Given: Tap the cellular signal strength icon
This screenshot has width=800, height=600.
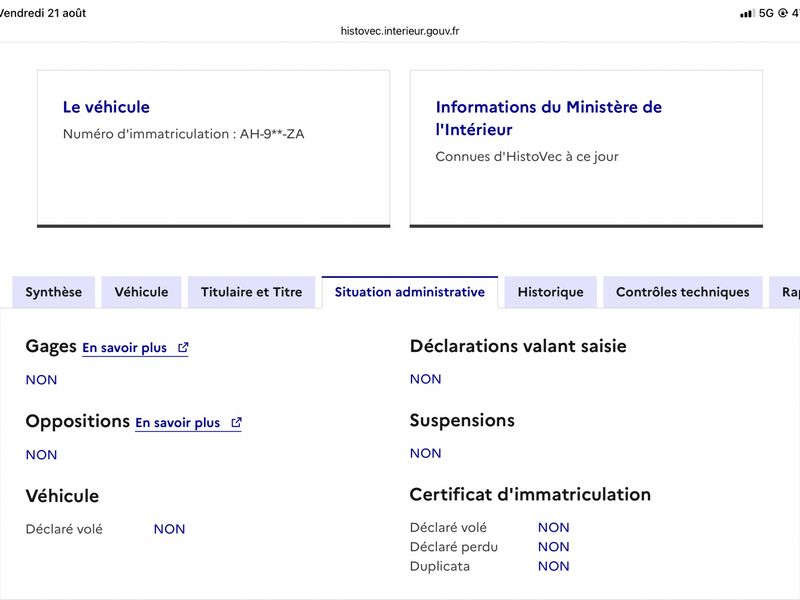Looking at the screenshot, I should [x=747, y=13].
